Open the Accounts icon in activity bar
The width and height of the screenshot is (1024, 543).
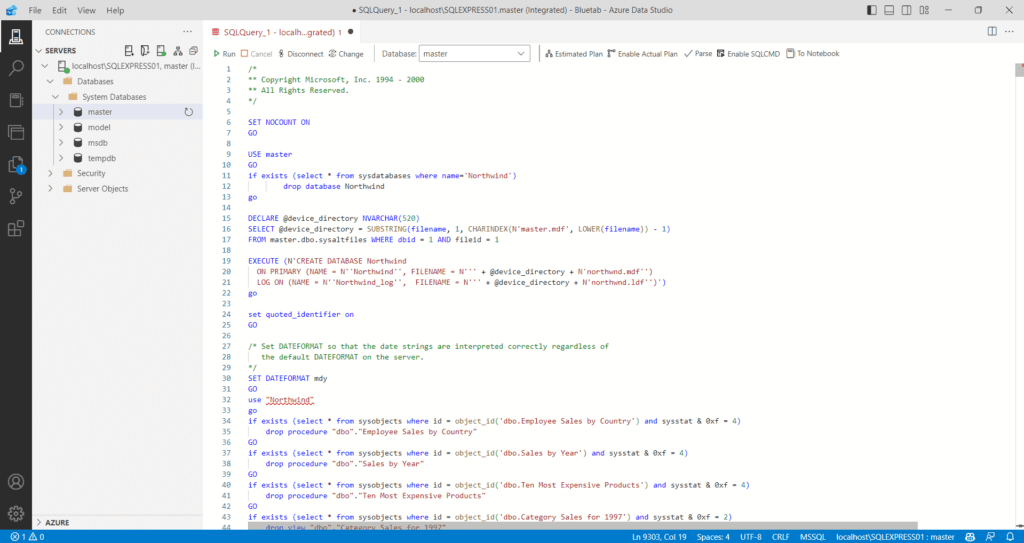click(x=16, y=482)
